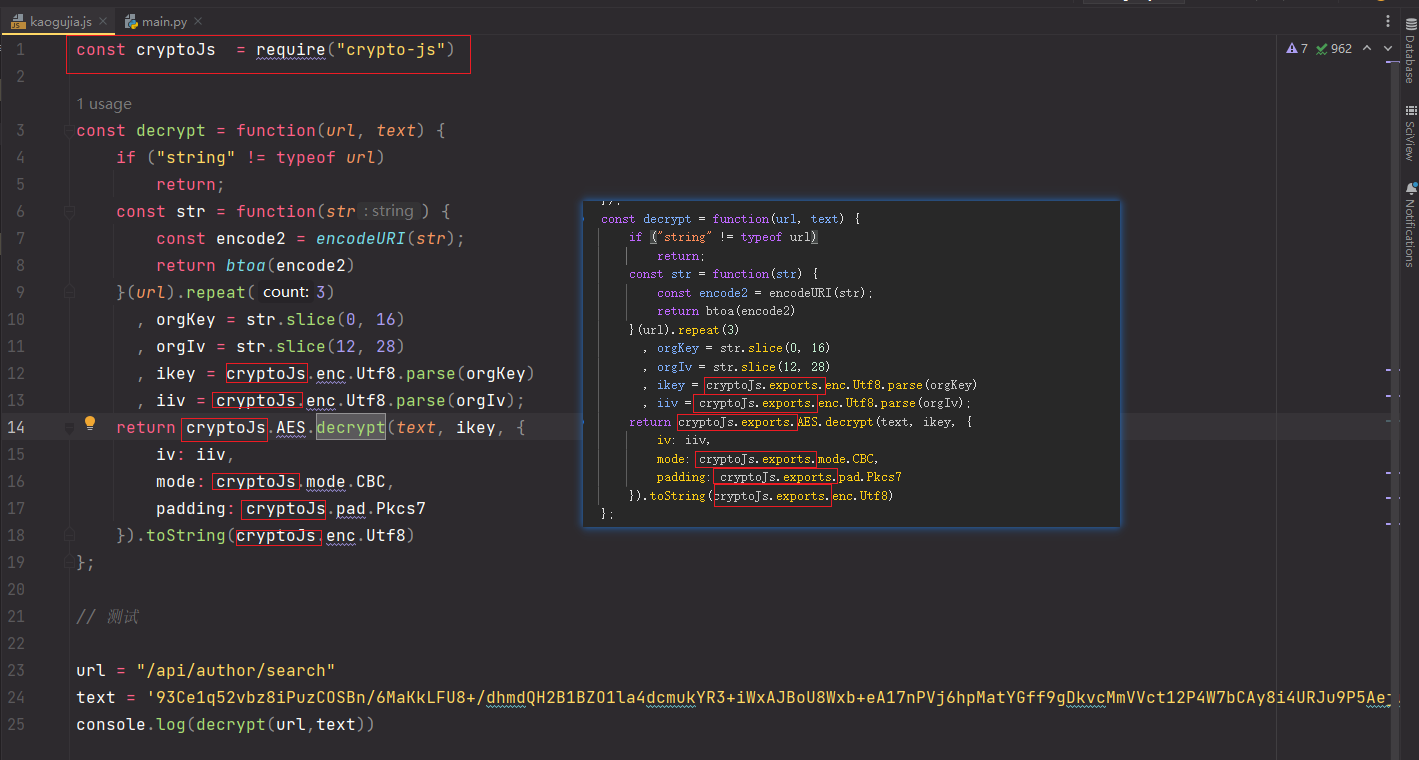The image size is (1419, 760).
Task: Click typeof keyword on line 4
Action: 306,157
